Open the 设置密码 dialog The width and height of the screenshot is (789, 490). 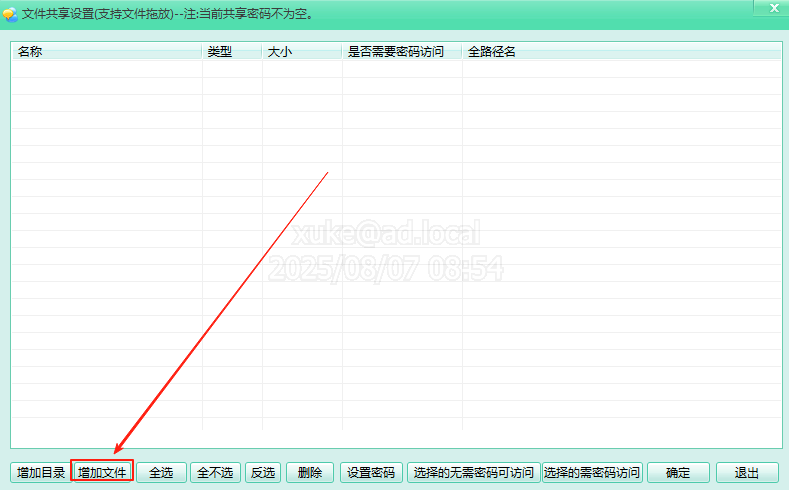coord(371,472)
